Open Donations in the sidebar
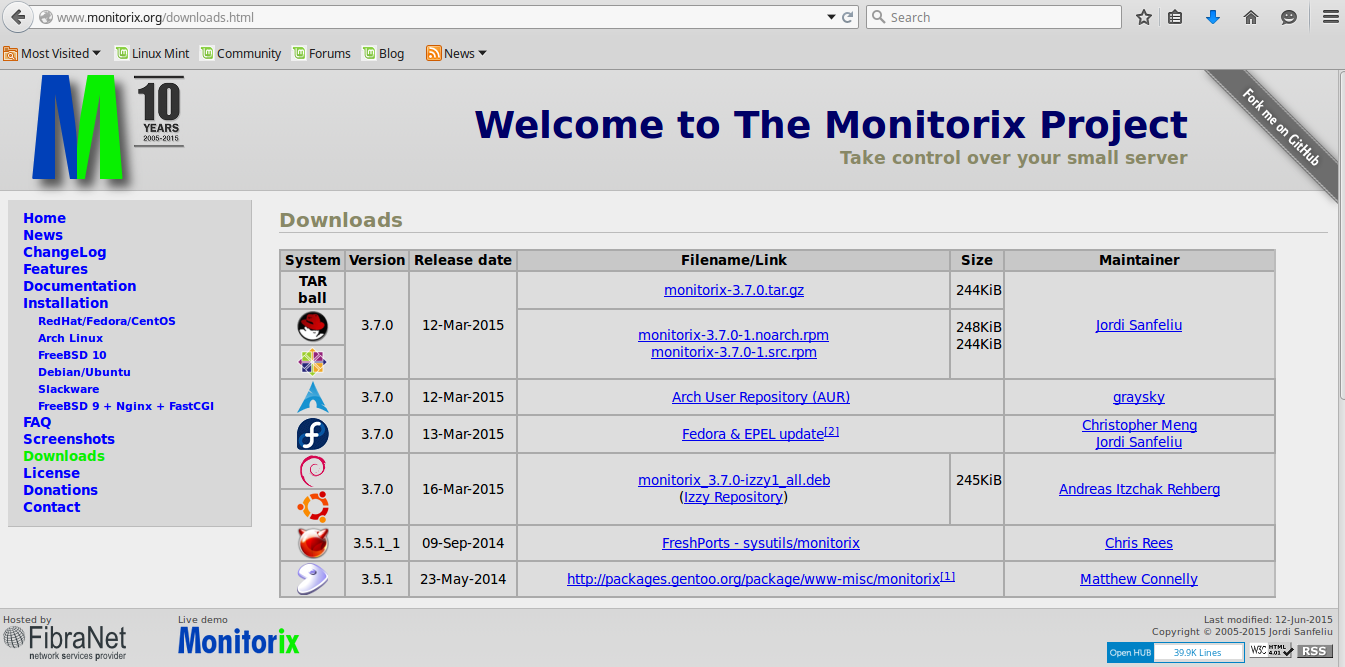The image size is (1345, 667). (x=60, y=490)
